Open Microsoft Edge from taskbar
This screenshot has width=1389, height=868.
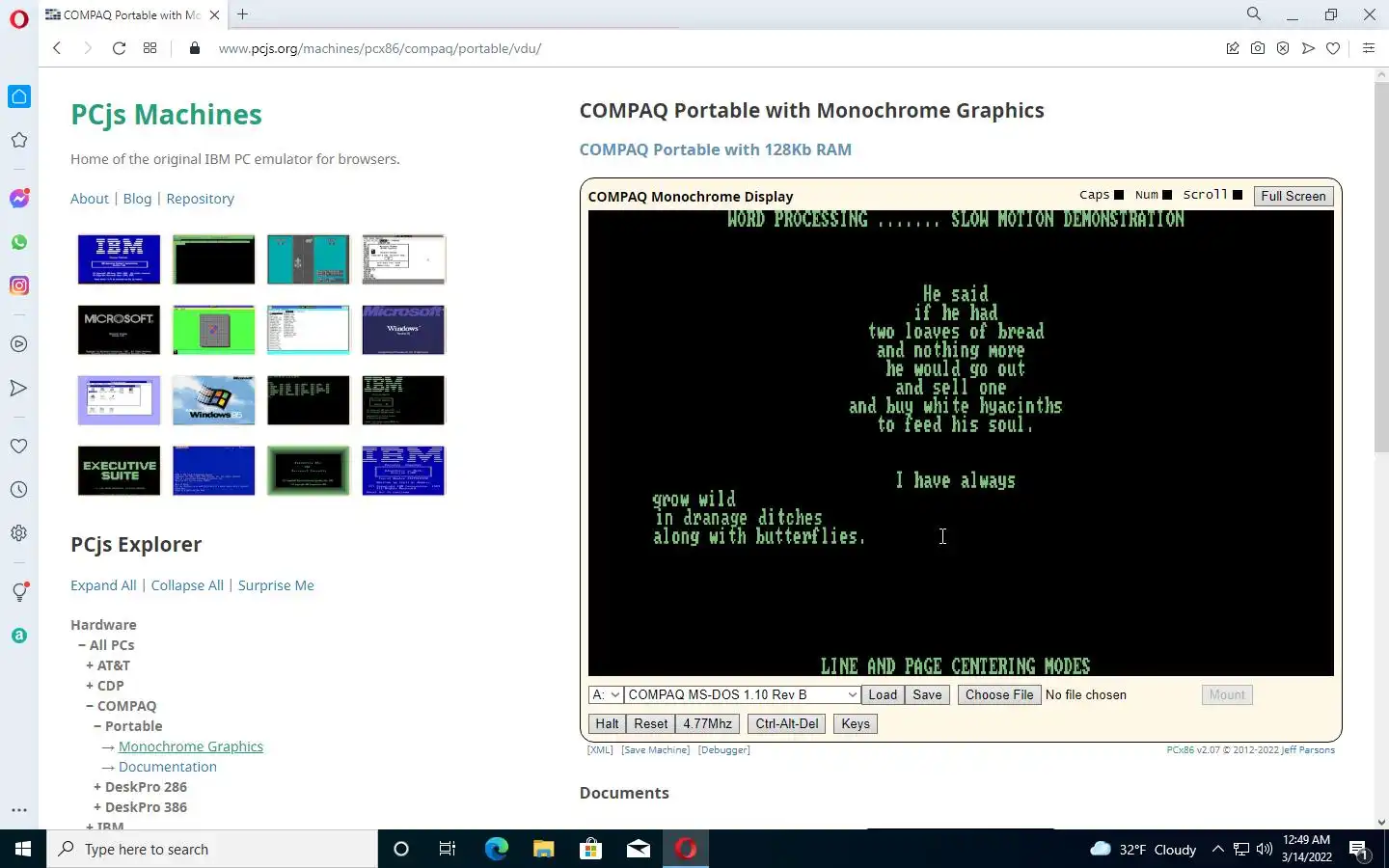[x=496, y=849]
